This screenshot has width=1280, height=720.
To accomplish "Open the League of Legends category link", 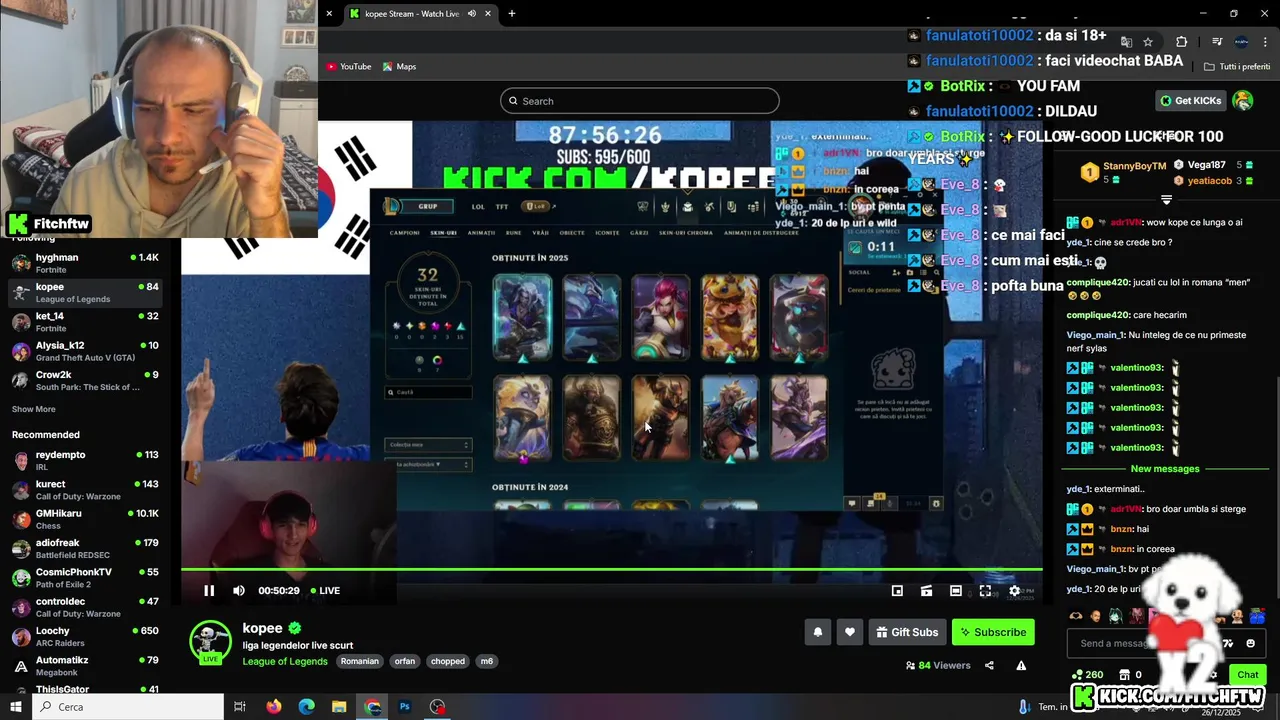I will [x=285, y=661].
